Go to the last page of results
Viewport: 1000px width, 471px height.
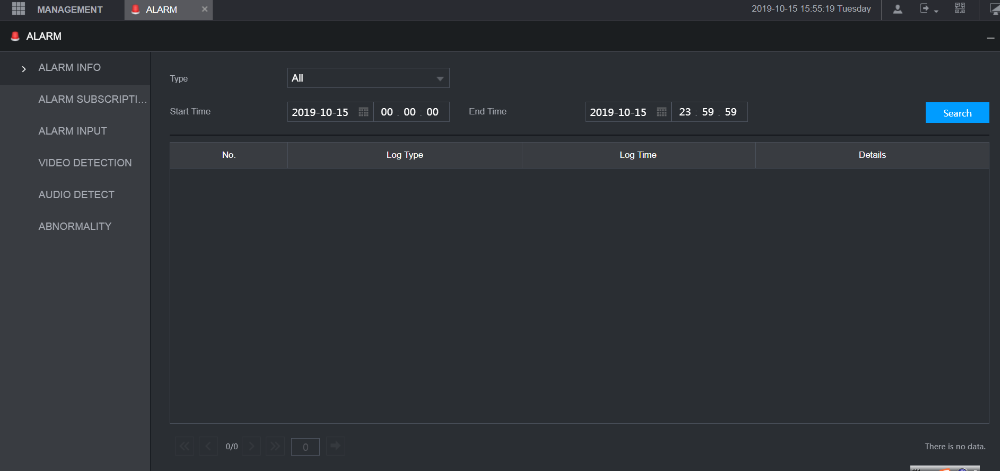point(276,446)
